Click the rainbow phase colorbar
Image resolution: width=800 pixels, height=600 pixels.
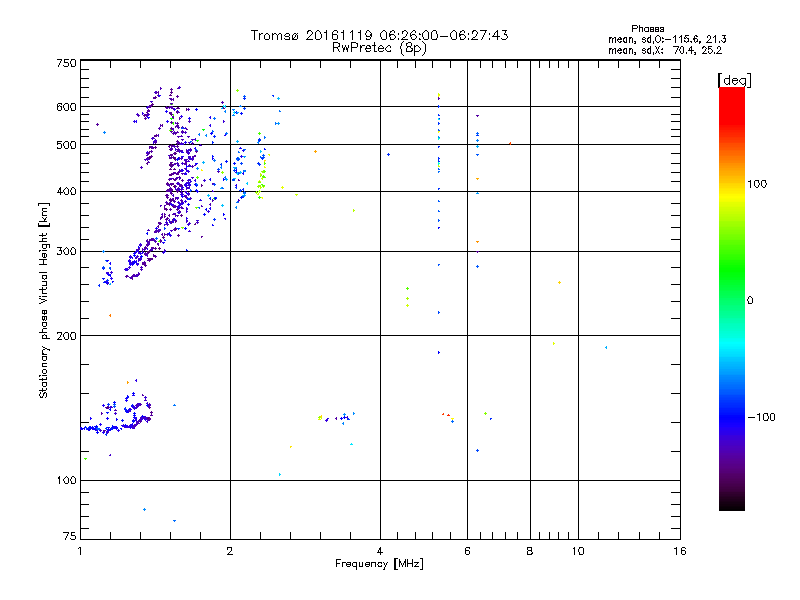tap(732, 299)
